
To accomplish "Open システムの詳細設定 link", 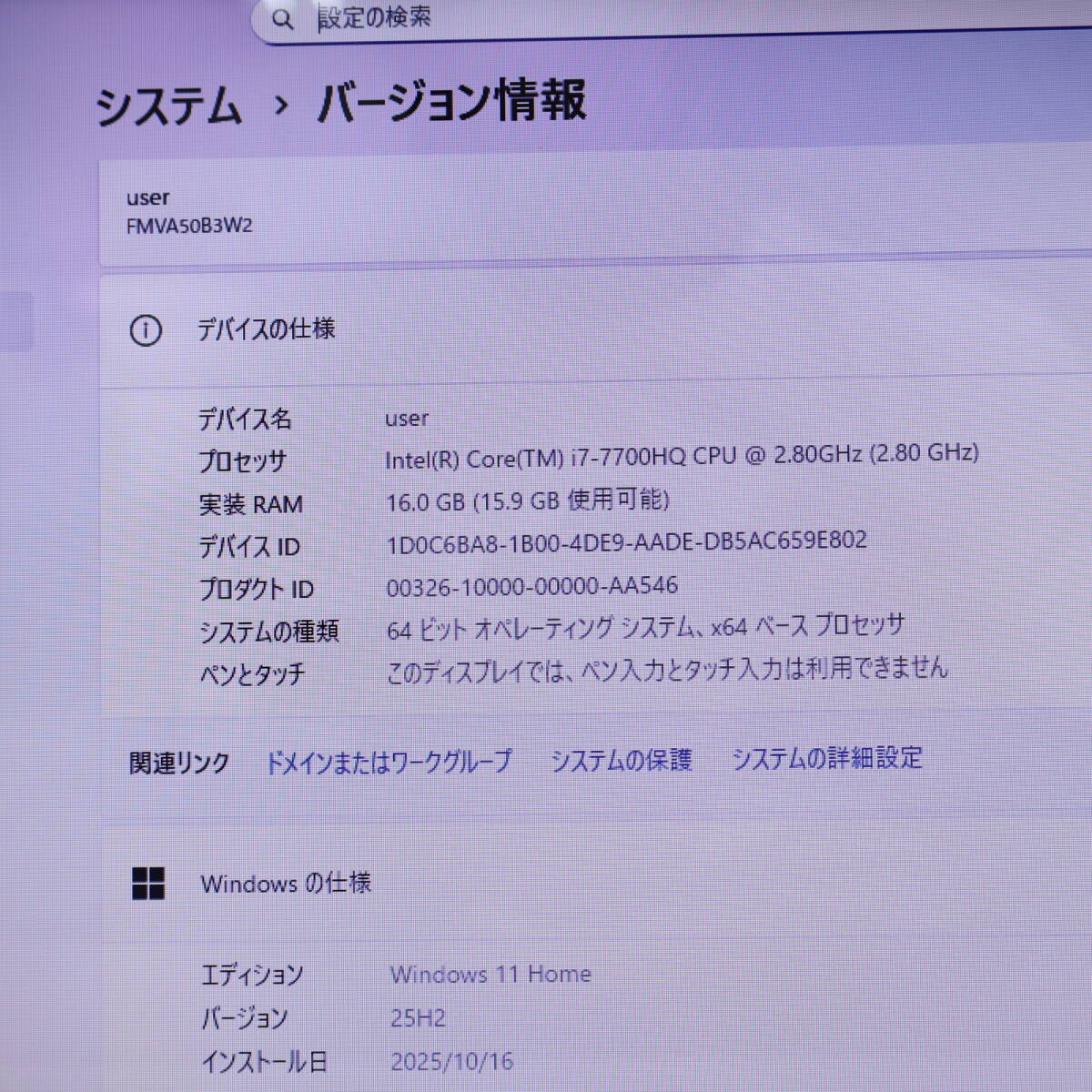I will pos(827,757).
